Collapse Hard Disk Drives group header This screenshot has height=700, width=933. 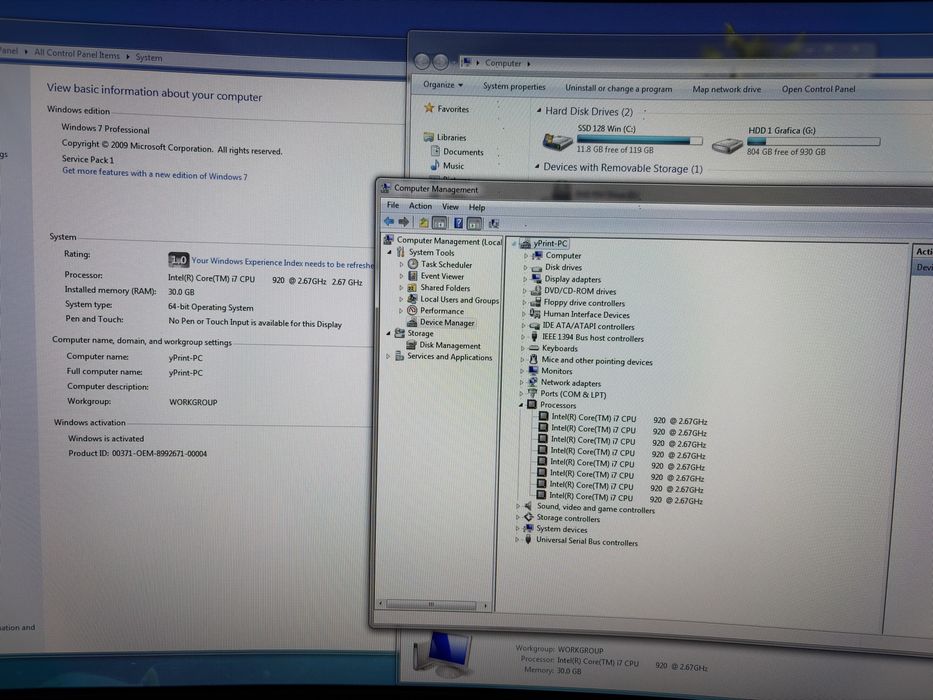538,111
